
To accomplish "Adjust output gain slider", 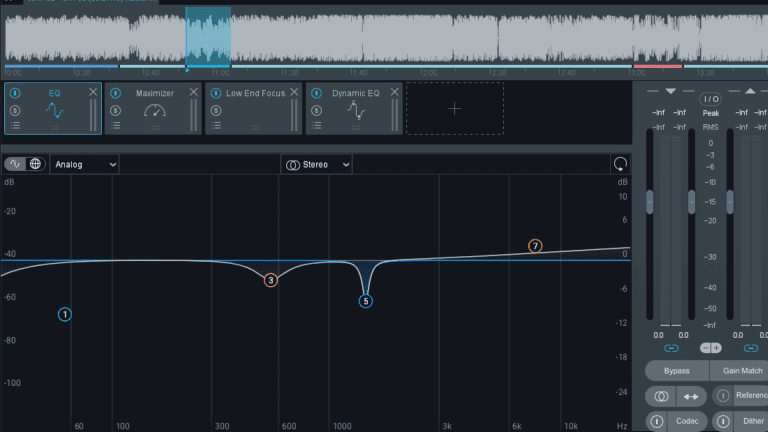I will coord(730,202).
